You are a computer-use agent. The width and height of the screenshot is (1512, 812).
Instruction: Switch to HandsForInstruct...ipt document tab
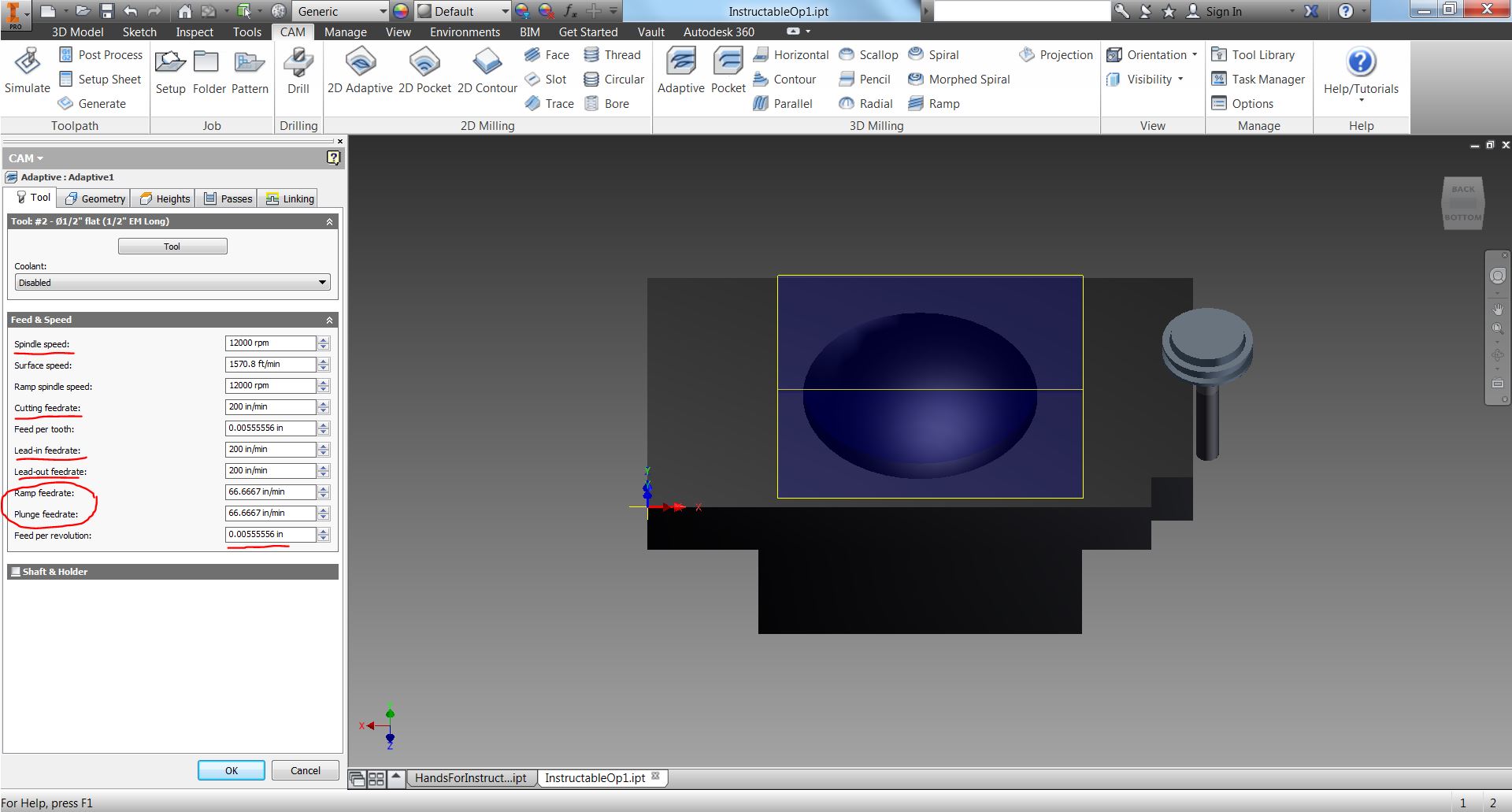[x=470, y=778]
